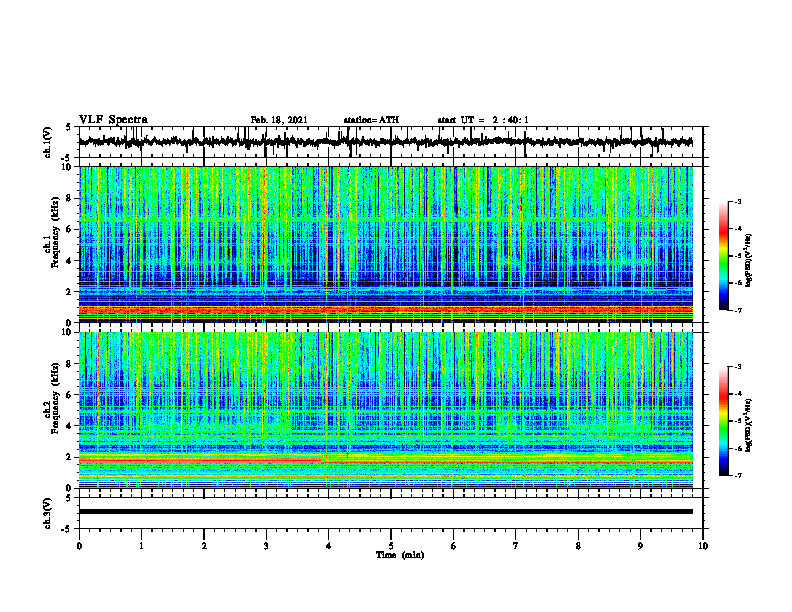This screenshot has height=612, width=792.
Task: Select the date text "Feb. 18, 2021"
Action: tap(279, 120)
